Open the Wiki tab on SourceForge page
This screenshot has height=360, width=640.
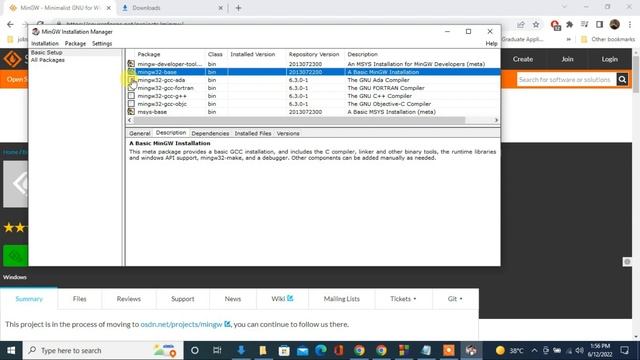[282, 299]
